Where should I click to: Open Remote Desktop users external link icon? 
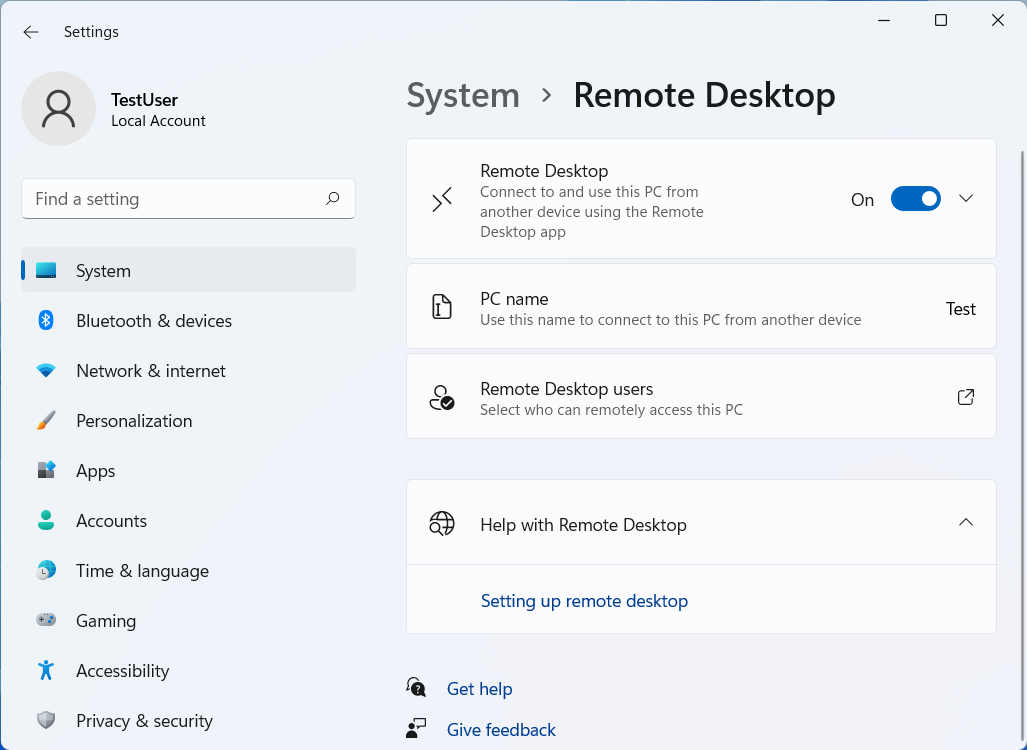pos(965,397)
